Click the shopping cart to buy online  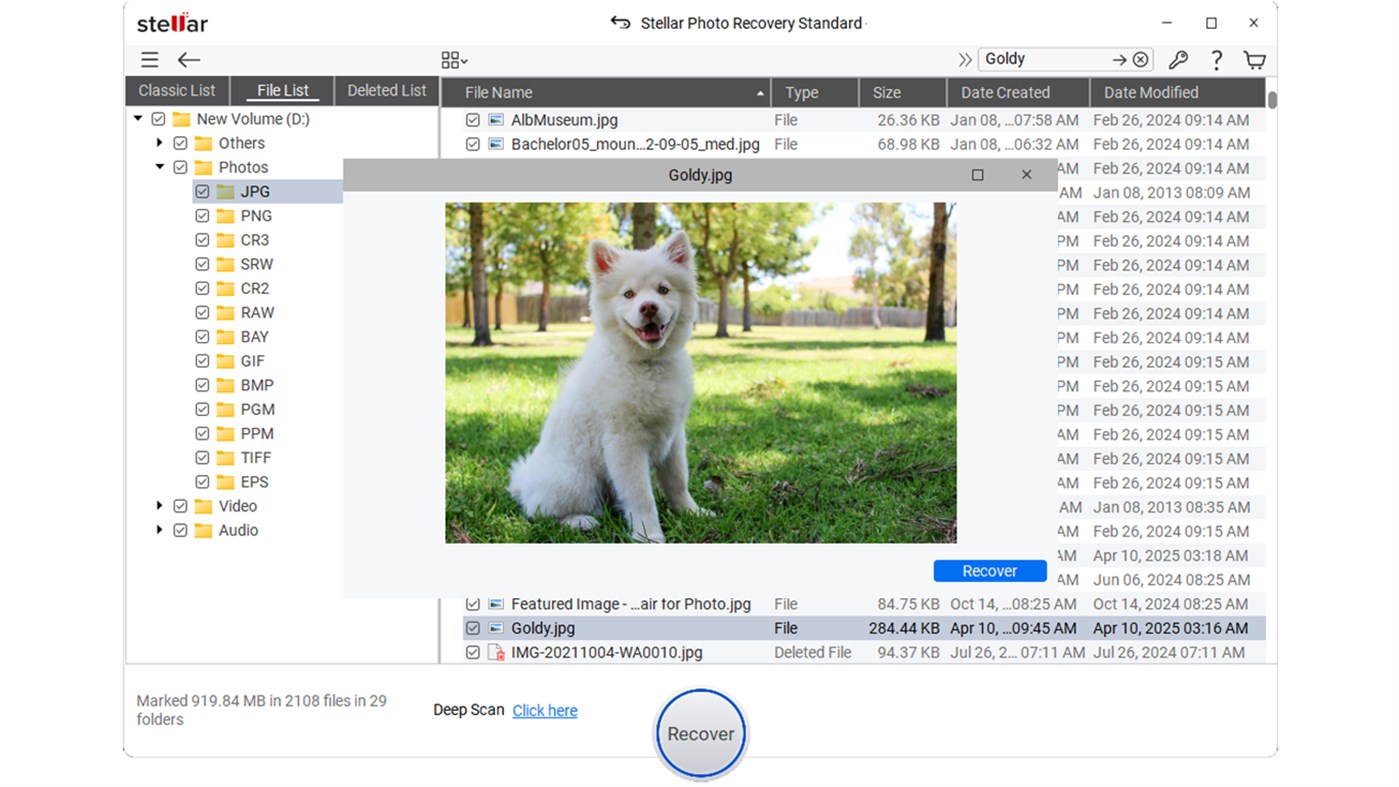(x=1254, y=59)
